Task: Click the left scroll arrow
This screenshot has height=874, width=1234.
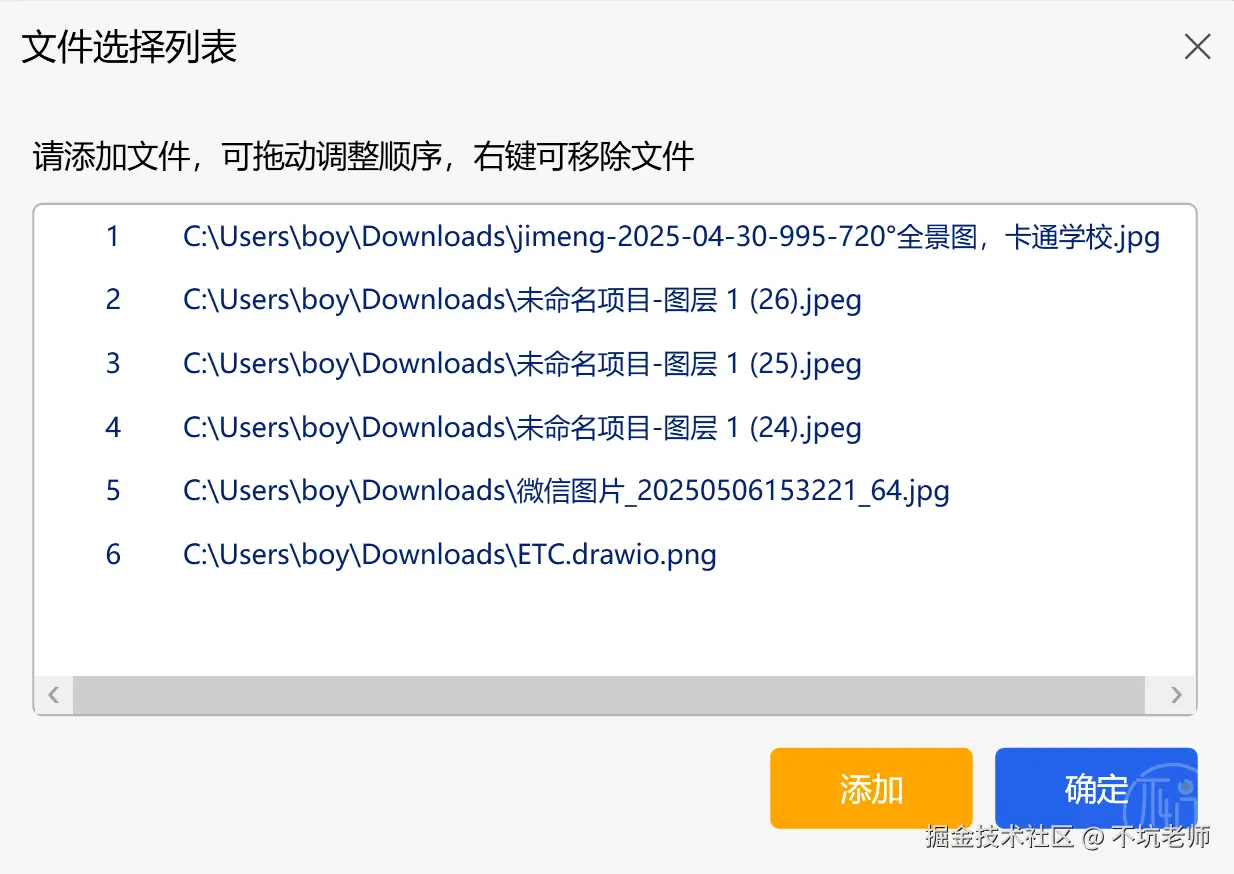Action: (54, 695)
